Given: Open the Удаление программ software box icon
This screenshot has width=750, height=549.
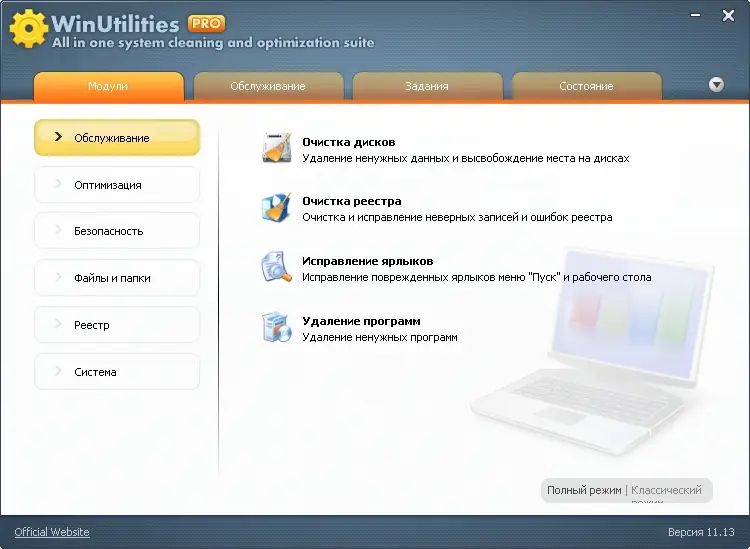Looking at the screenshot, I should (276, 328).
